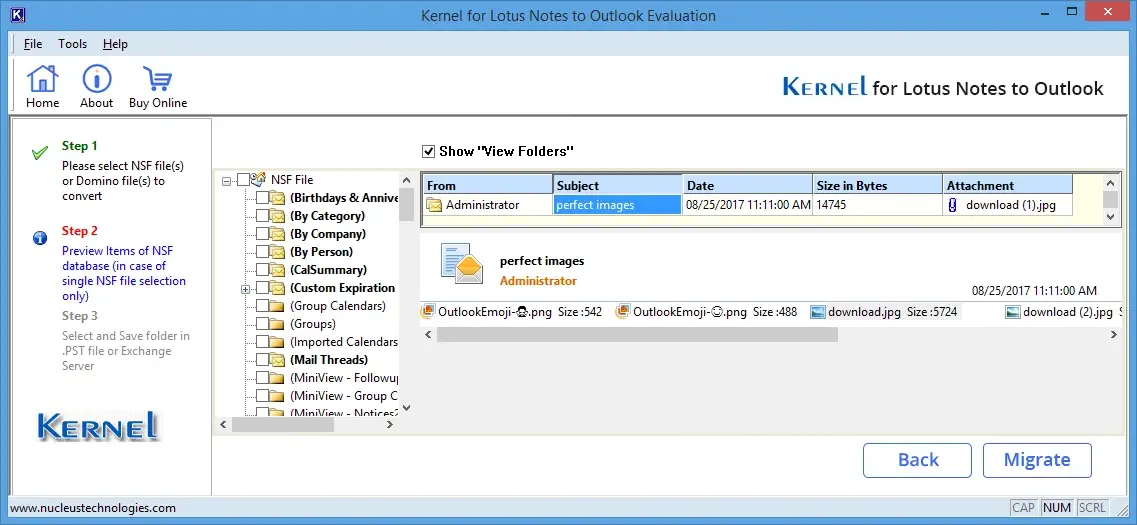1137x525 pixels.
Task: Sort by the From column header
Action: coord(487,185)
